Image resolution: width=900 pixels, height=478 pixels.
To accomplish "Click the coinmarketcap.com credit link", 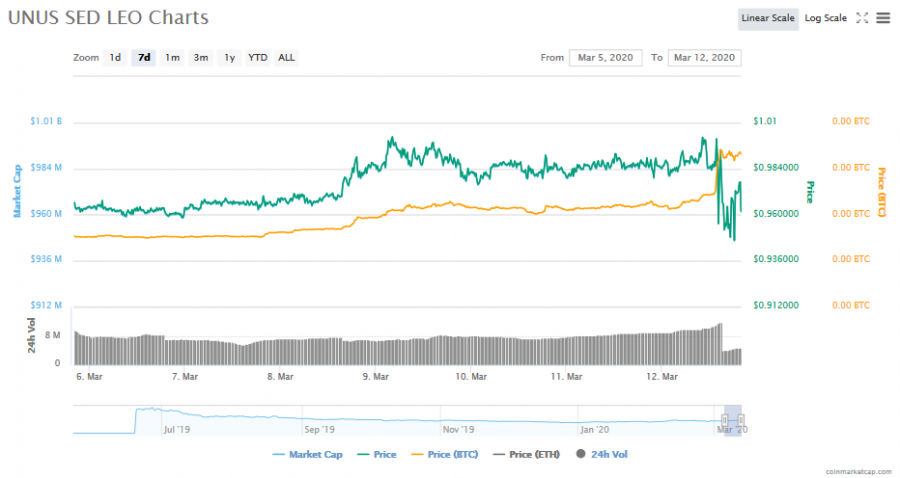I will coord(859,472).
